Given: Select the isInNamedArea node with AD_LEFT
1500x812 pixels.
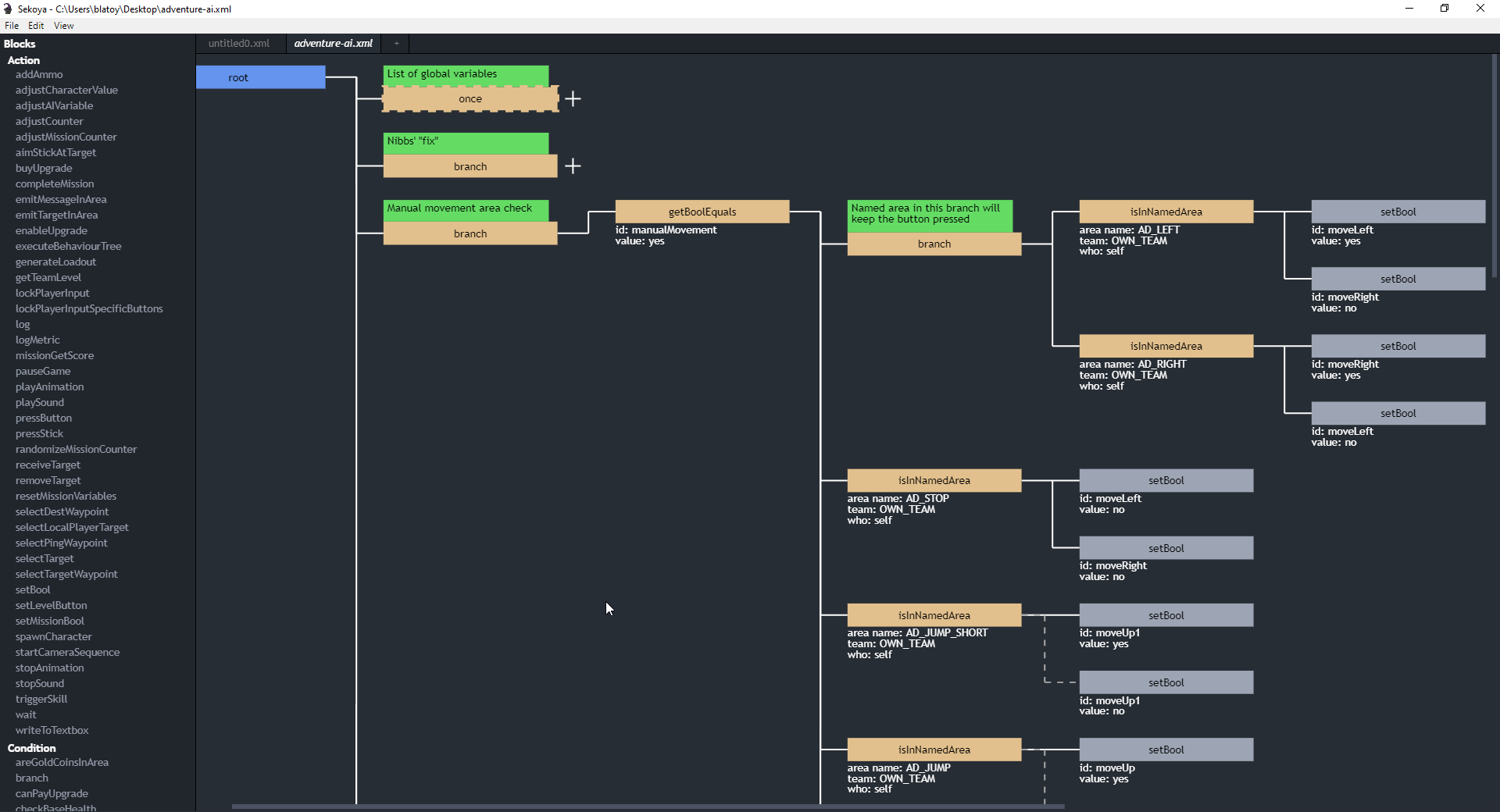Looking at the screenshot, I should click(x=1166, y=211).
